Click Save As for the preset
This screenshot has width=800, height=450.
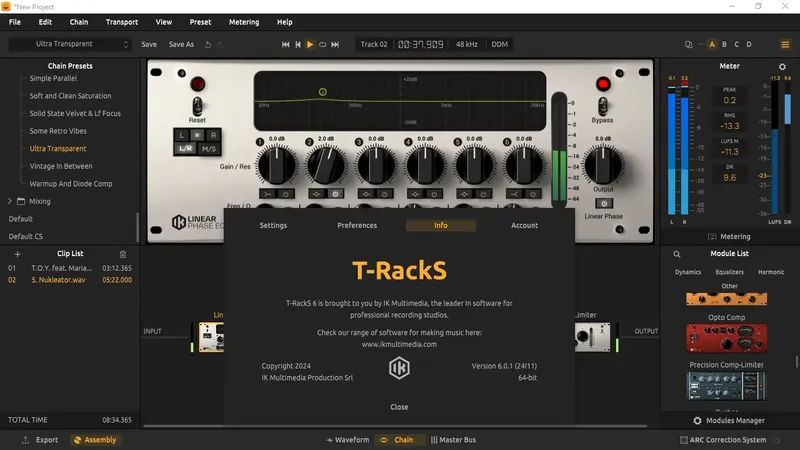click(x=181, y=44)
